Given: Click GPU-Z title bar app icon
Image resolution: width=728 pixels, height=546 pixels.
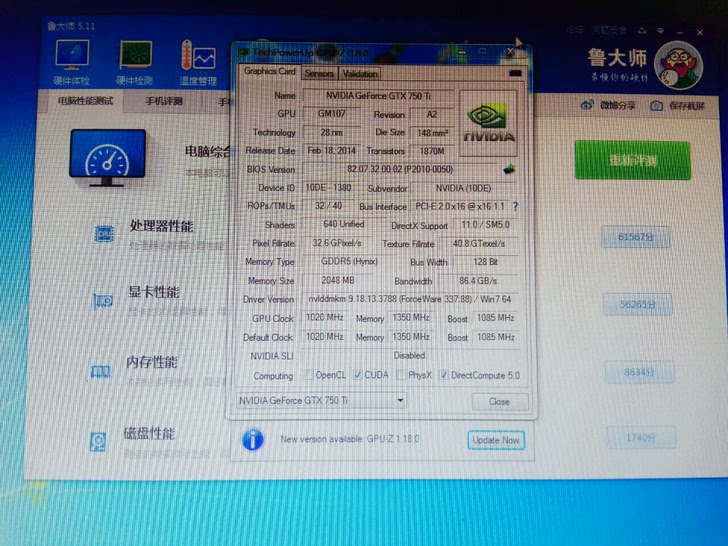Looking at the screenshot, I should tap(243, 52).
